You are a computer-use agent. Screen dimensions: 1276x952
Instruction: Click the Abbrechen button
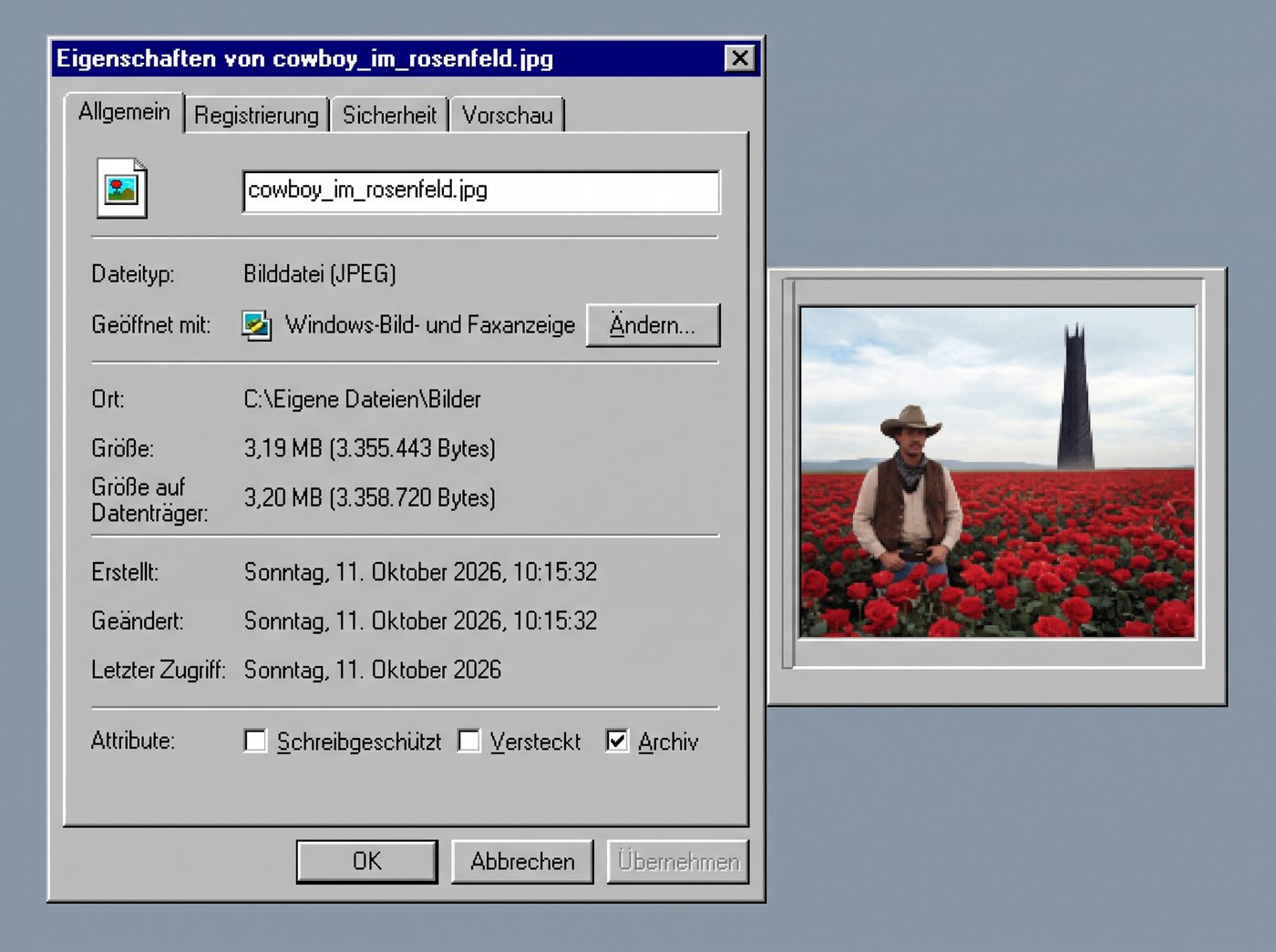tap(522, 861)
